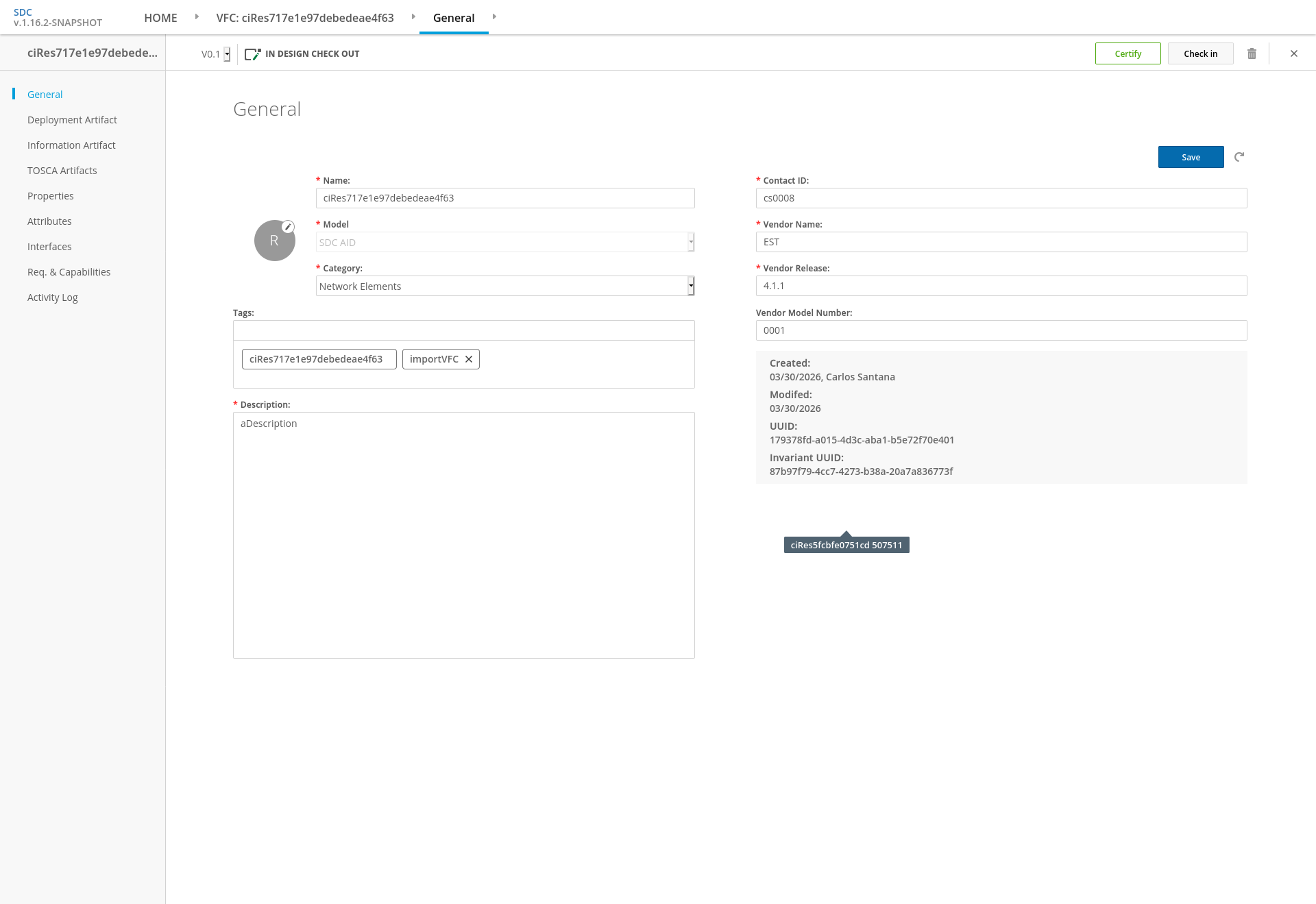Click breadcrumb arrow after HOME
The image size is (1316, 904).
pos(197,16)
